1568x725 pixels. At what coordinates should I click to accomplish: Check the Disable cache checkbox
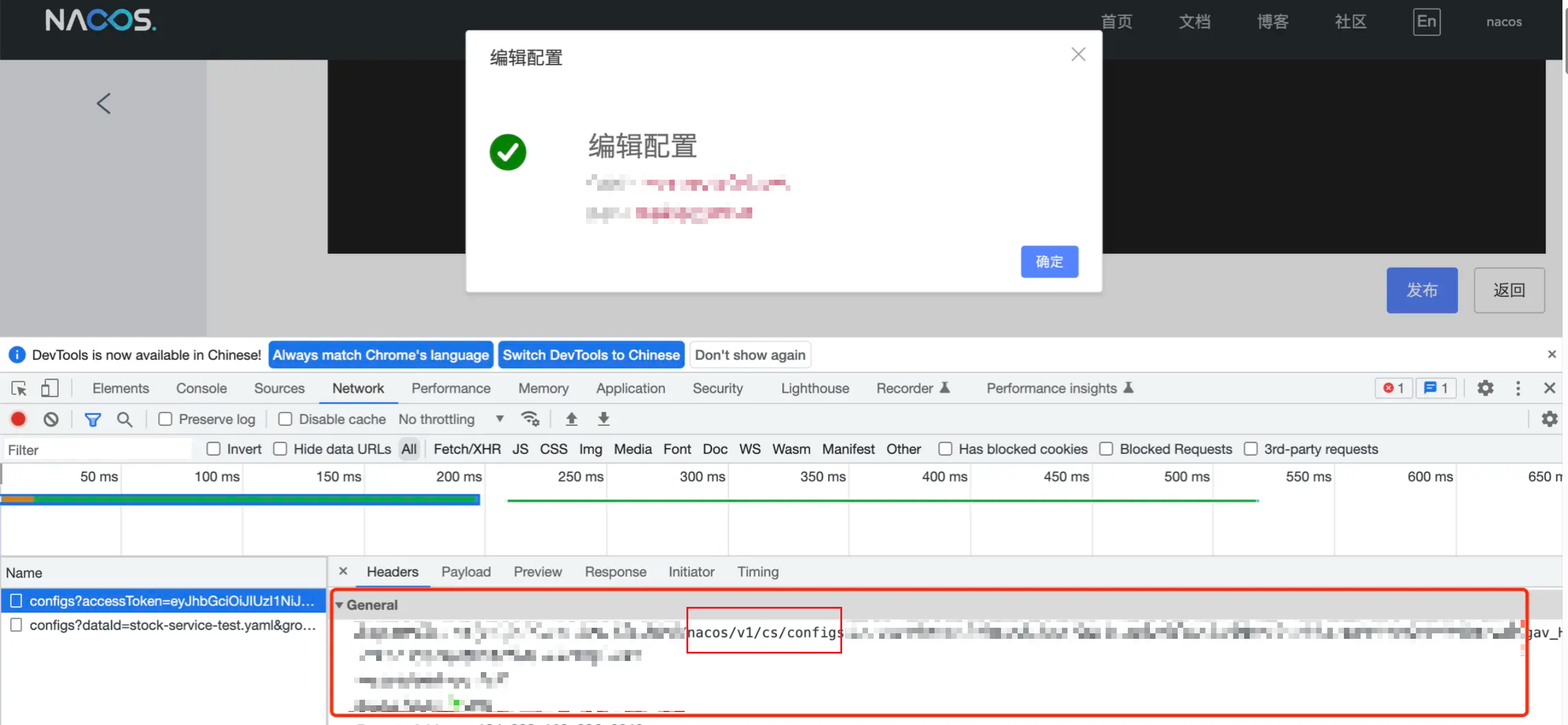coord(285,419)
